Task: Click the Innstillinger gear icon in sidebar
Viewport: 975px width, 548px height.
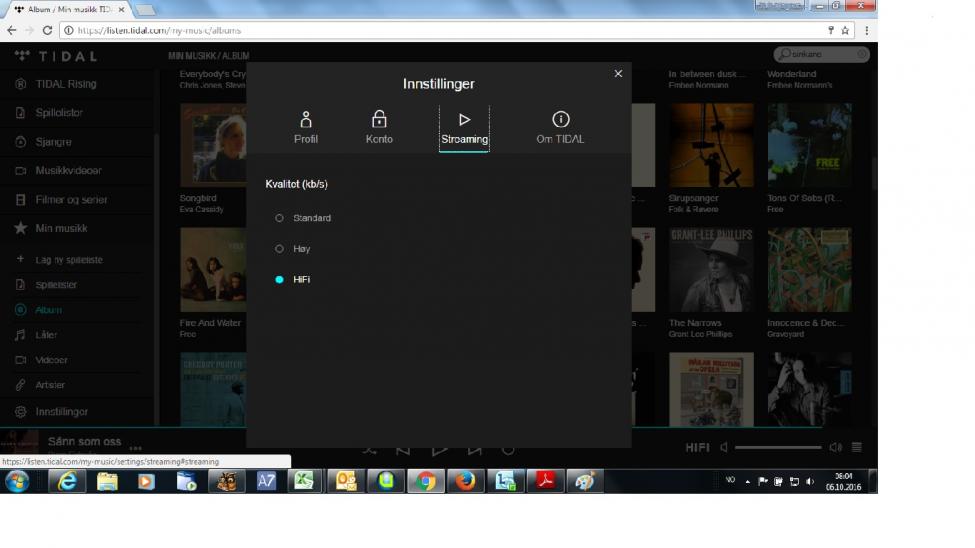Action: pyautogui.click(x=21, y=412)
